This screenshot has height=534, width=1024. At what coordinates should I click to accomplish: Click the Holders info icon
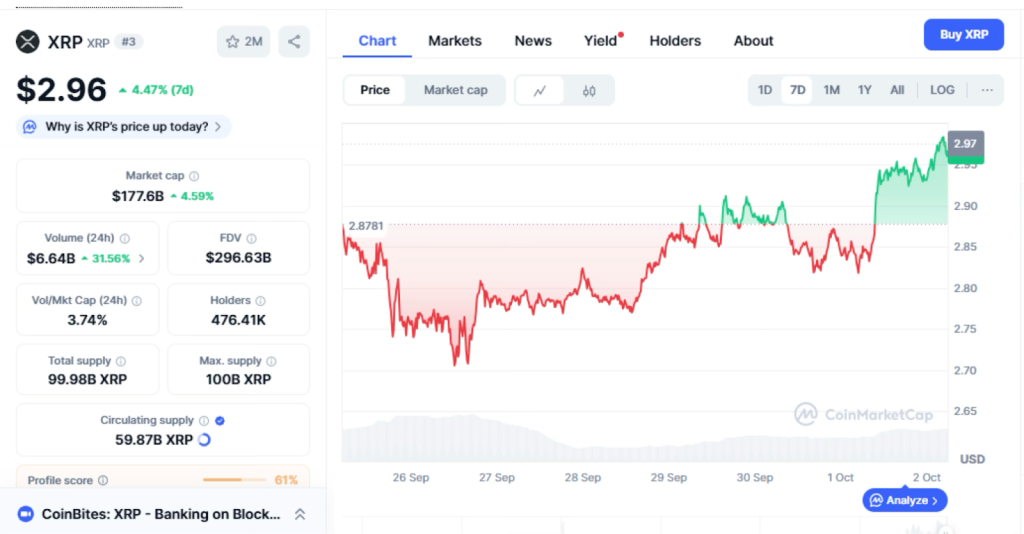pos(260,300)
